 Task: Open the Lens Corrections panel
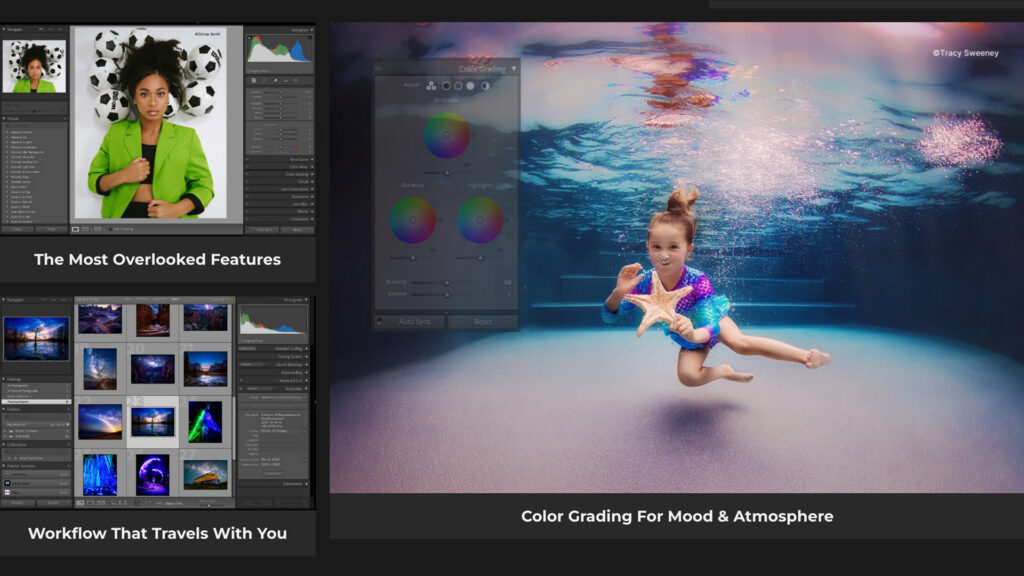click(x=295, y=189)
